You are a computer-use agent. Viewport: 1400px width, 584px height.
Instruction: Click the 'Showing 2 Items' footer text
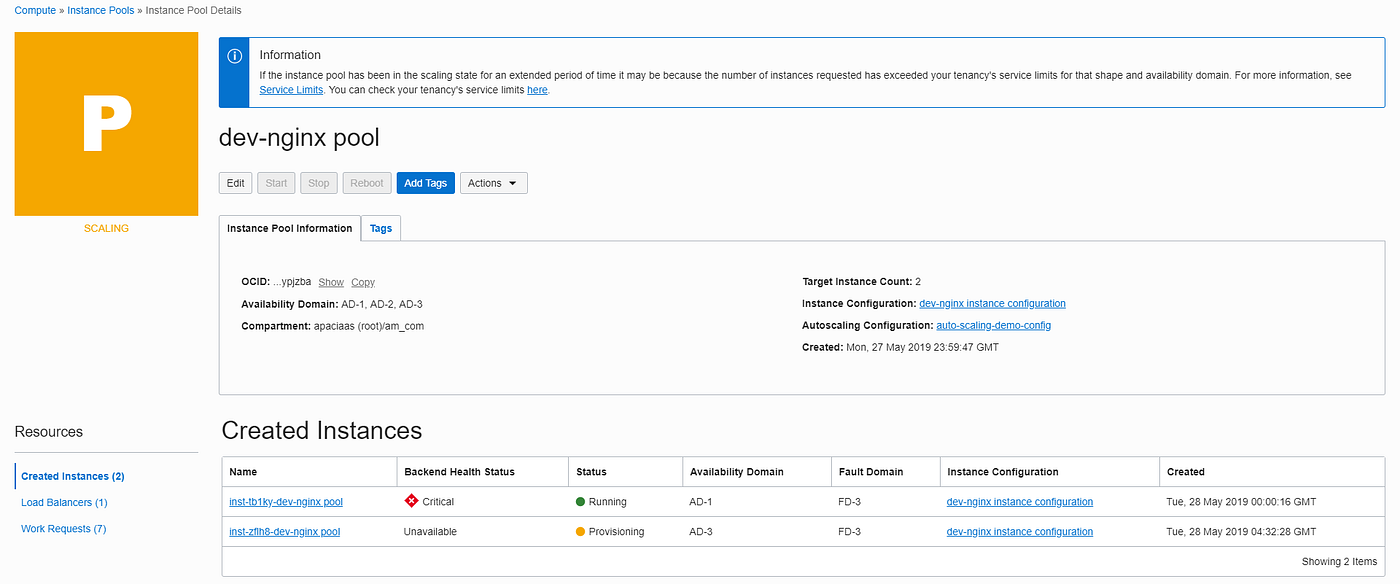click(1339, 562)
